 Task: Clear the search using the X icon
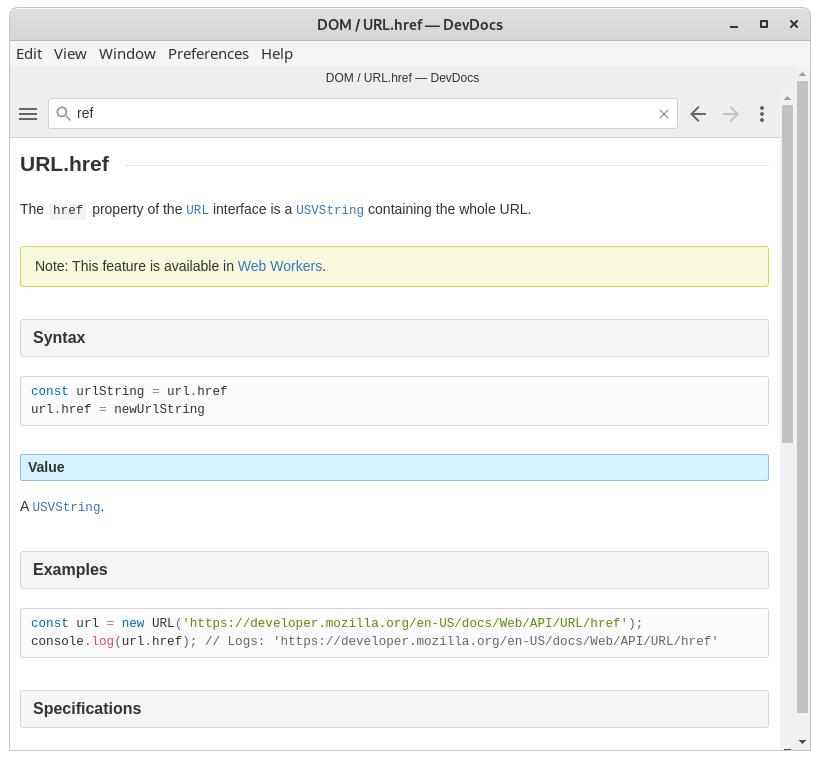[x=663, y=113]
